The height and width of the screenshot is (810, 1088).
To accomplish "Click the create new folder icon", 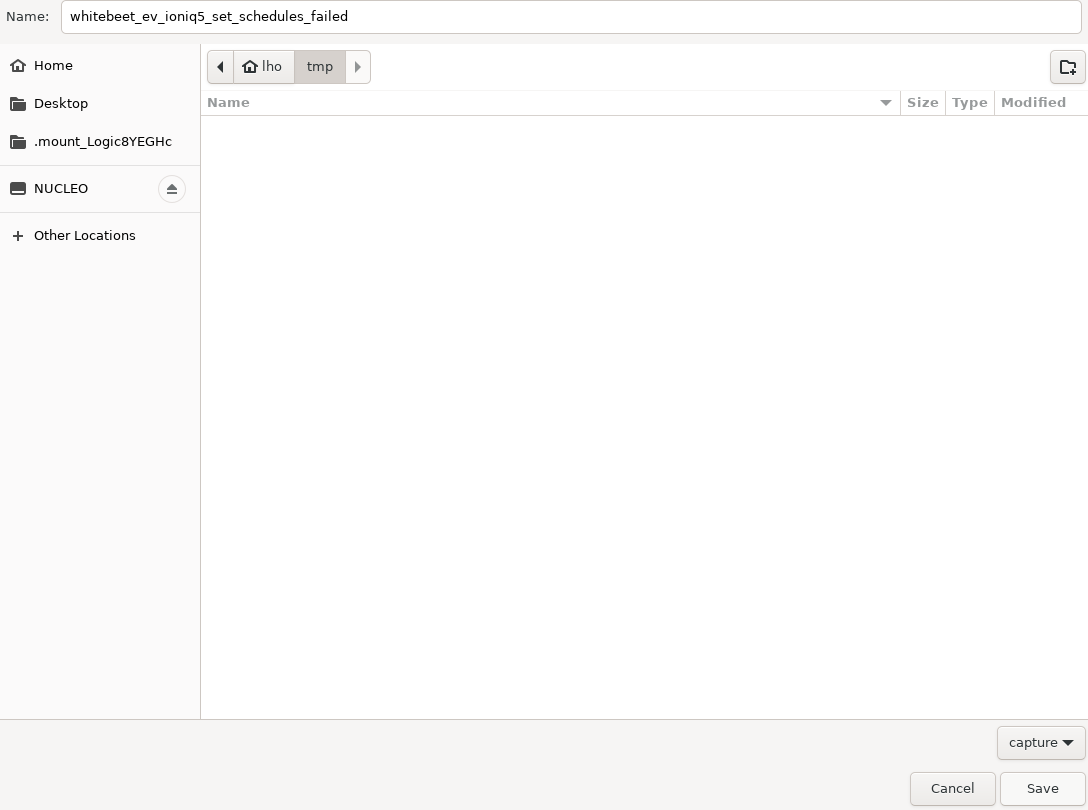I will pos(1067,67).
